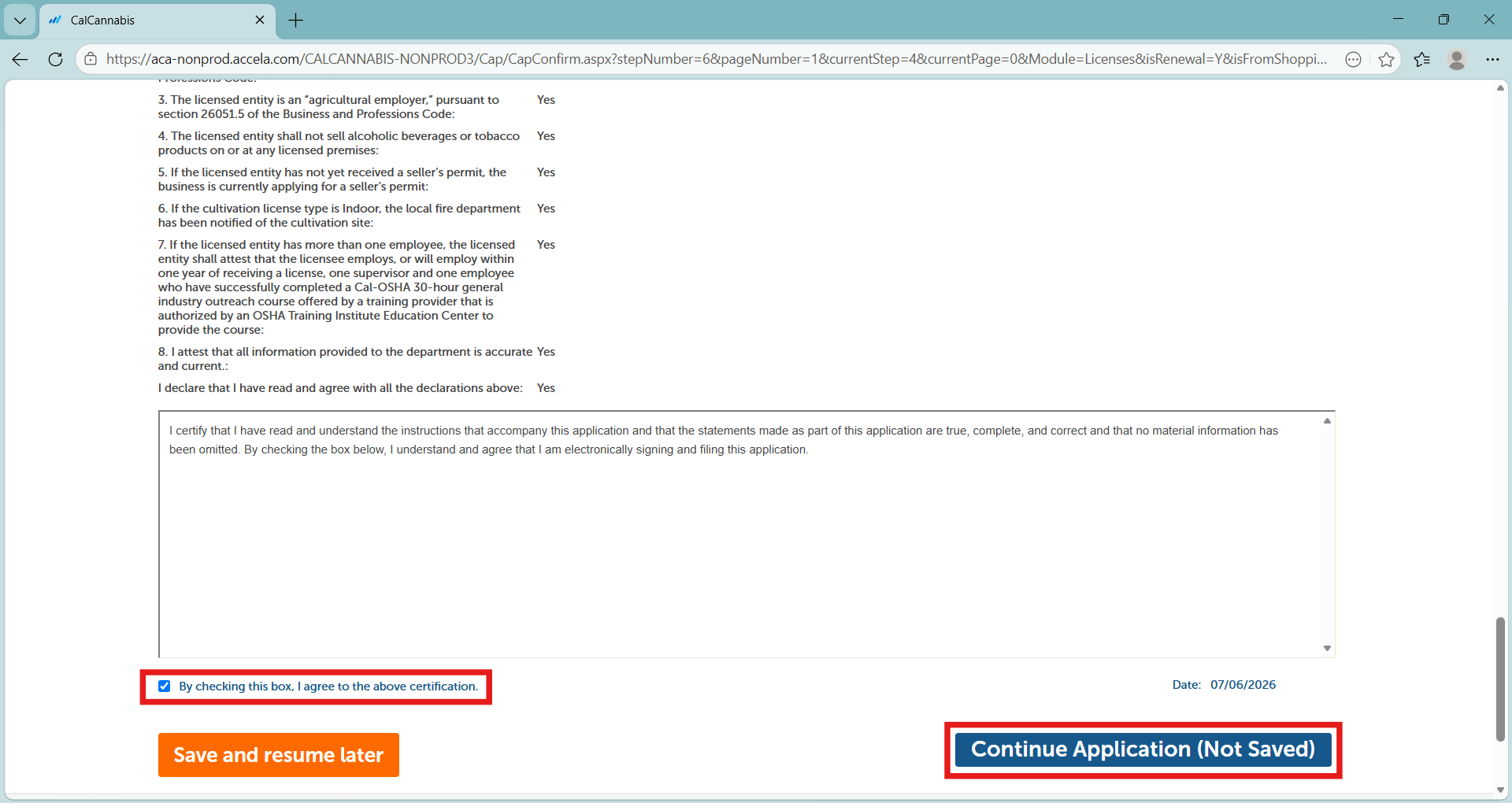
Task: Open the tab actions chevron menu
Action: pyautogui.click(x=20, y=20)
